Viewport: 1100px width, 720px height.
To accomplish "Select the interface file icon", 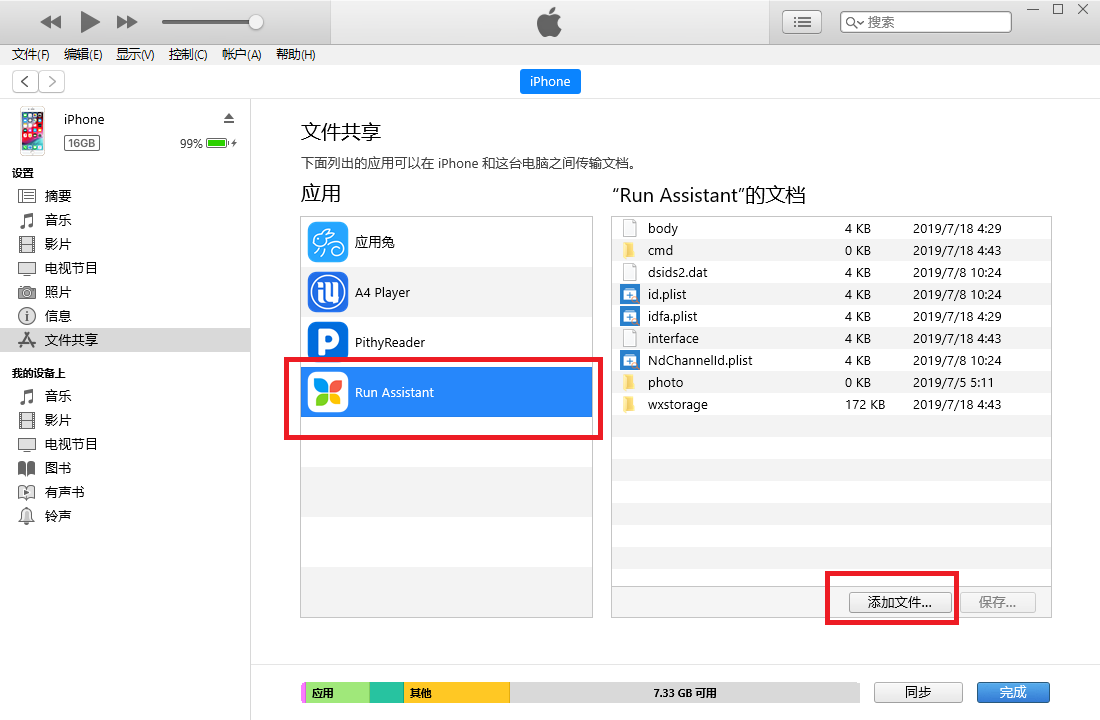I will click(x=630, y=338).
